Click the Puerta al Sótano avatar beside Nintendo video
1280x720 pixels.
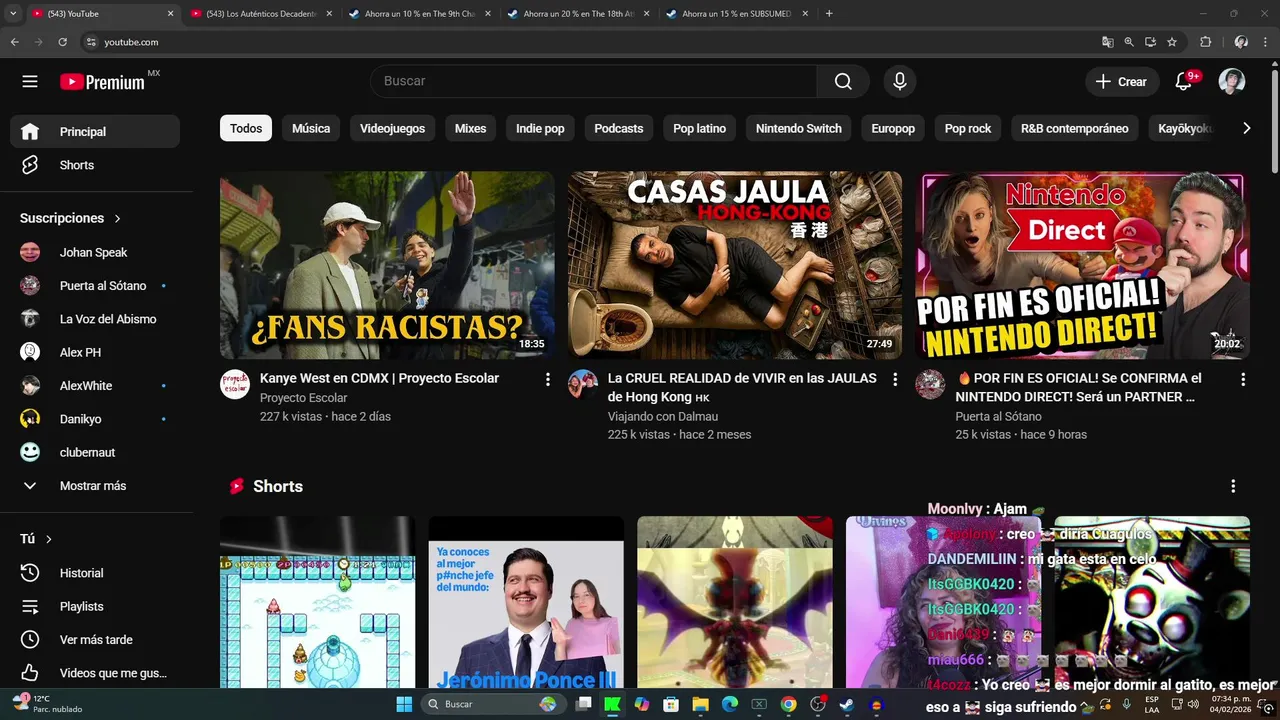pyautogui.click(x=931, y=384)
